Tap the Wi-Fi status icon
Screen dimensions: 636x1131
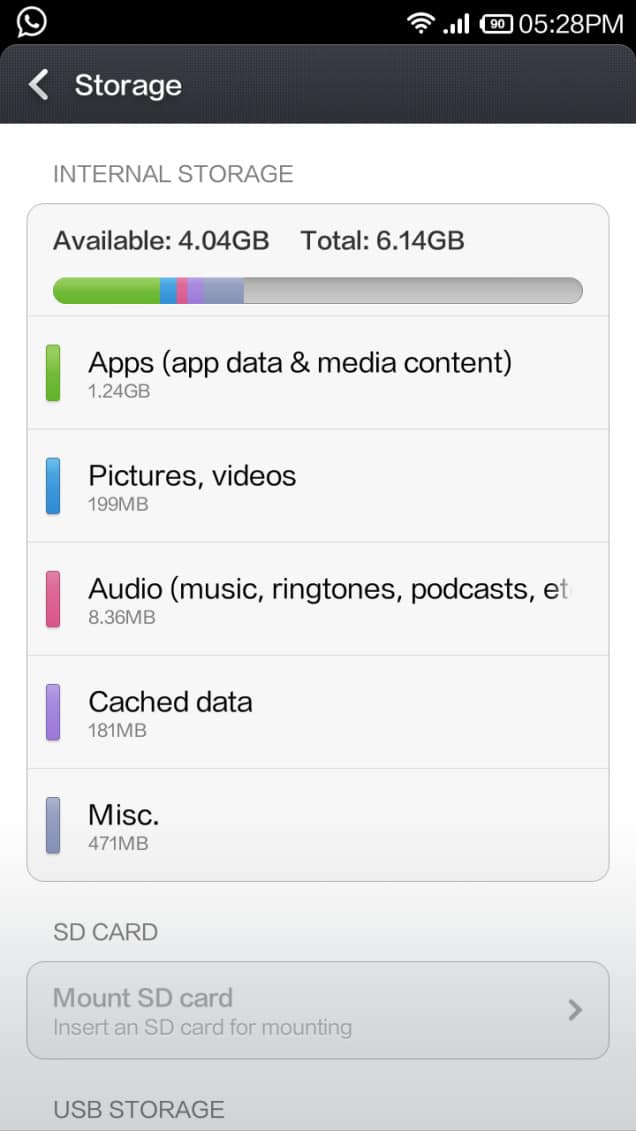pyautogui.click(x=422, y=23)
